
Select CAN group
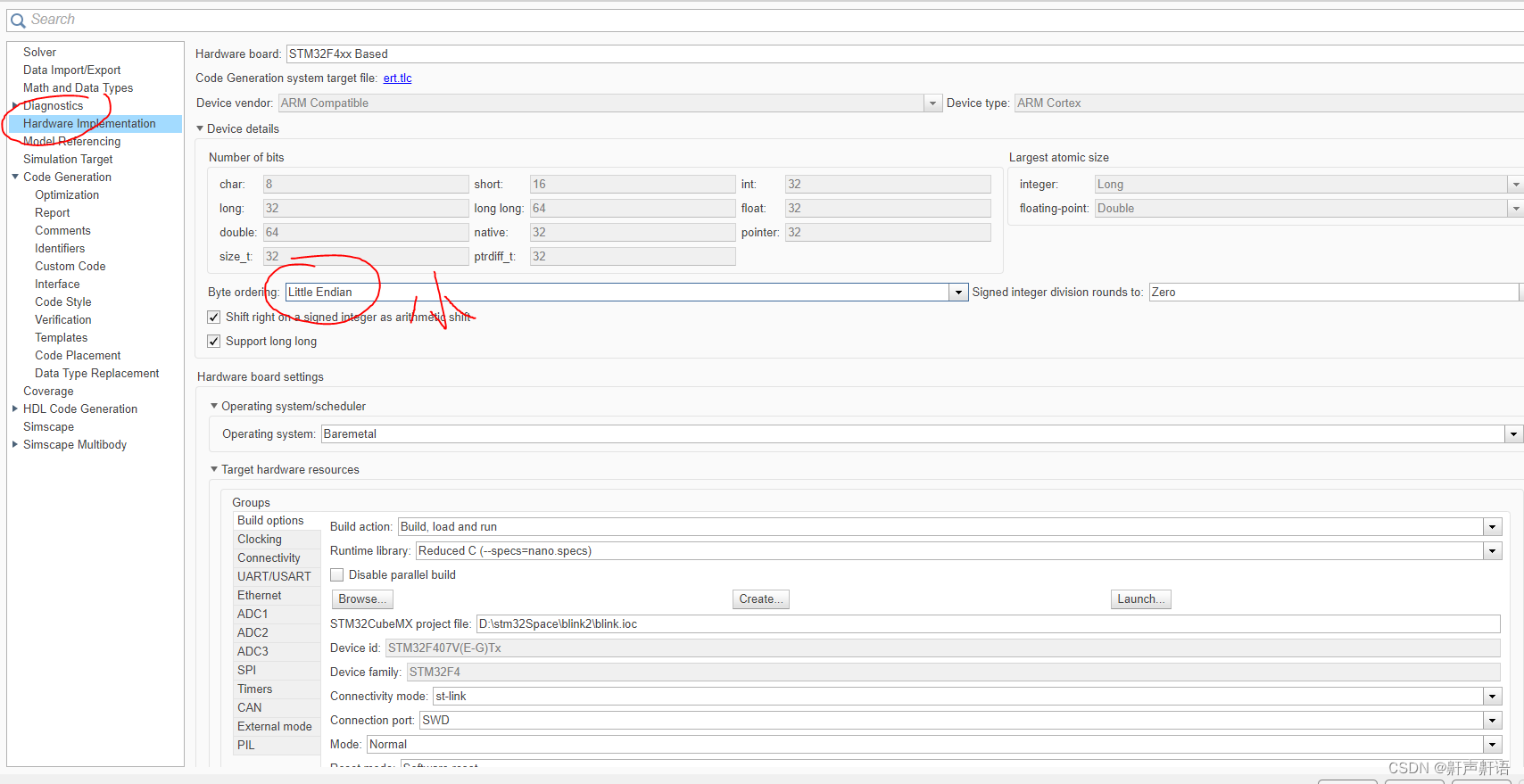277,708
